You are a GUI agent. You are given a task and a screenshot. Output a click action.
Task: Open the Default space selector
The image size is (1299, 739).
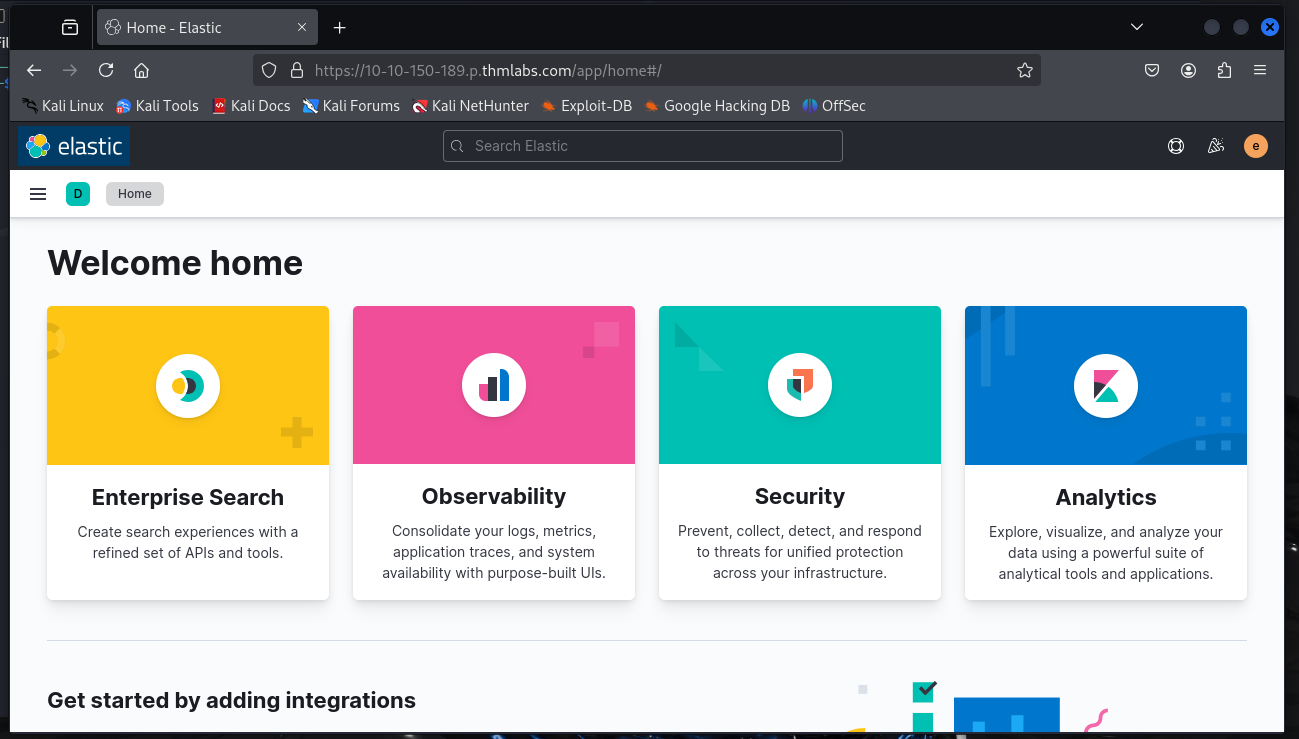78,194
